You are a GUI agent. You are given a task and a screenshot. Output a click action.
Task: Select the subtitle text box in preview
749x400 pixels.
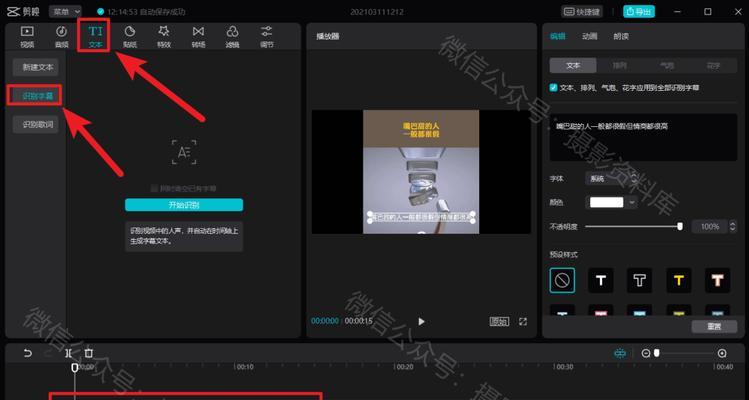pos(421,217)
